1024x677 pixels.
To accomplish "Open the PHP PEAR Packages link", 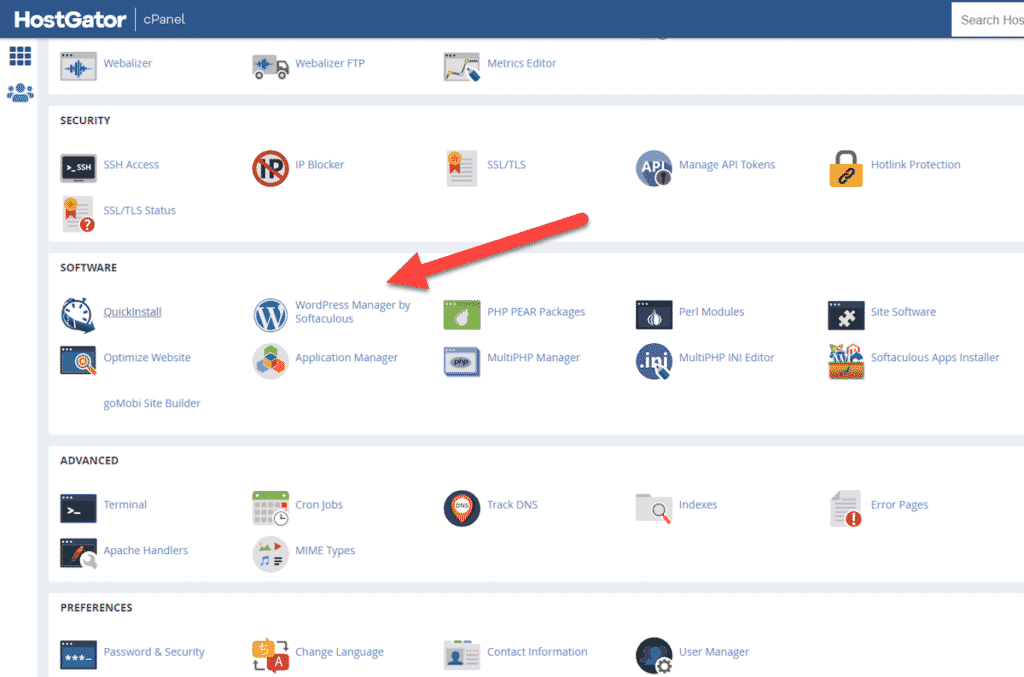I will 536,312.
